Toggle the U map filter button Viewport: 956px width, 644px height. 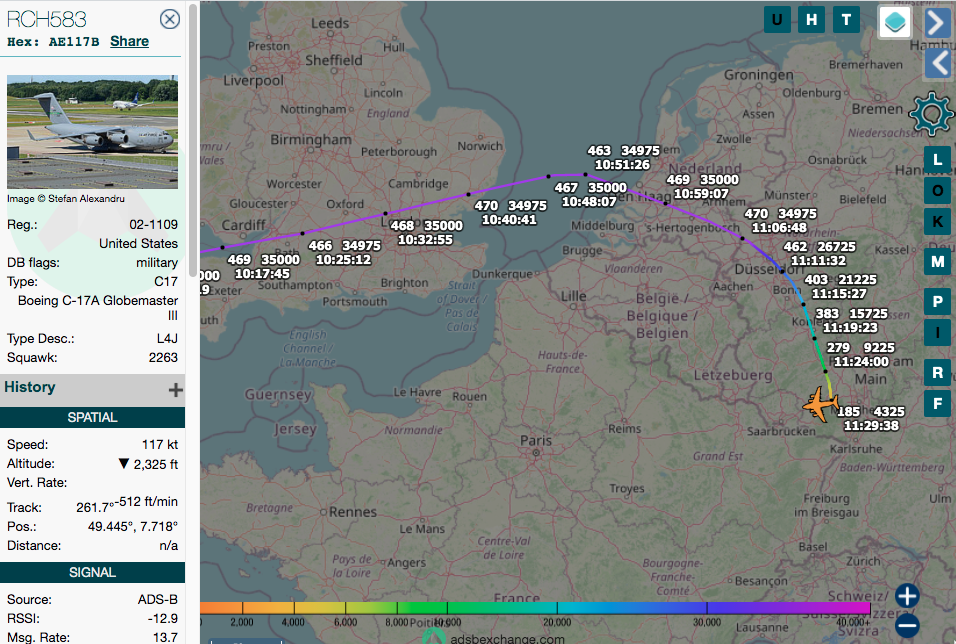[x=777, y=20]
